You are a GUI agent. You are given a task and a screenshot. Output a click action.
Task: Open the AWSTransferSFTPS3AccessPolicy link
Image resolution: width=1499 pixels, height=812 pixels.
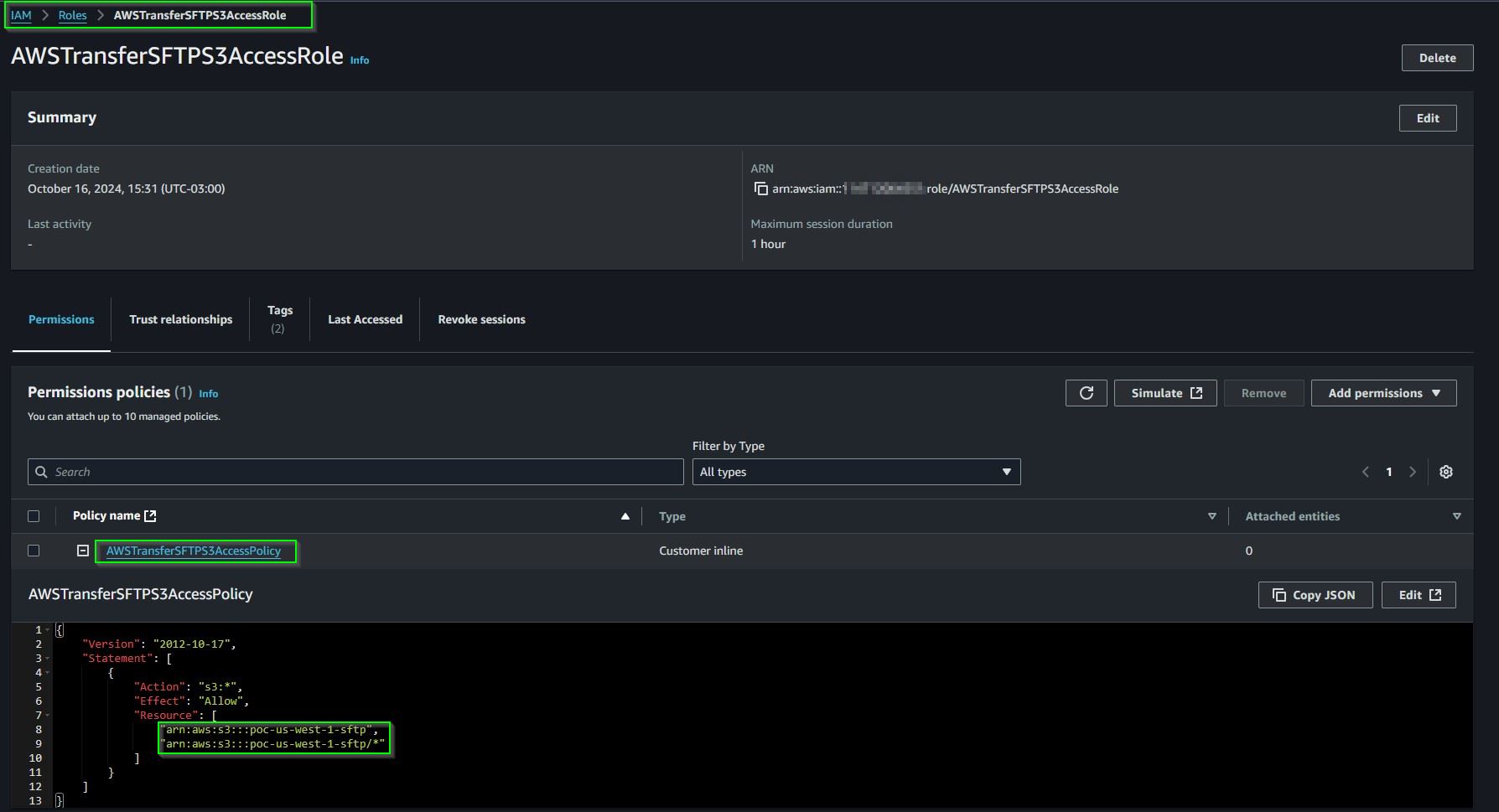click(x=193, y=551)
